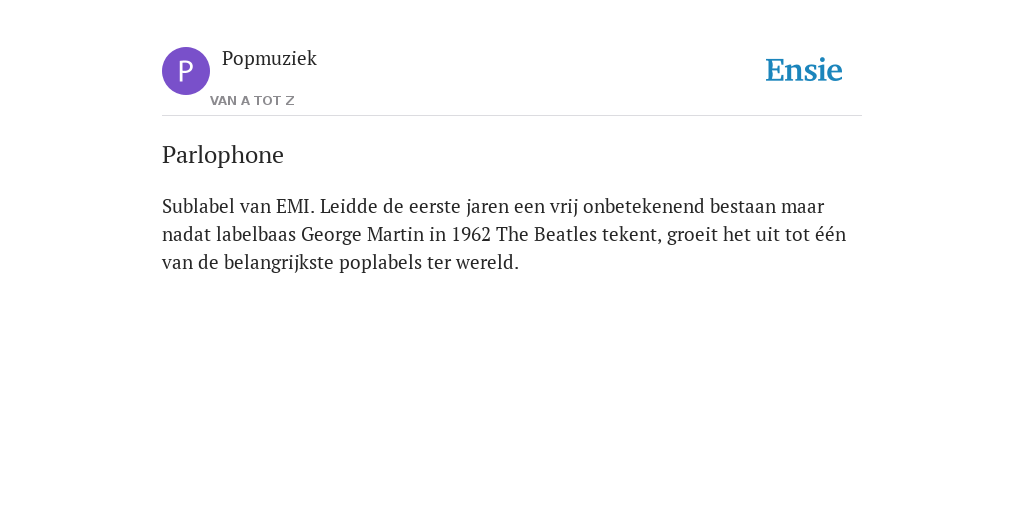Click the Parlophone heading
The image size is (1024, 512).
tap(223, 155)
